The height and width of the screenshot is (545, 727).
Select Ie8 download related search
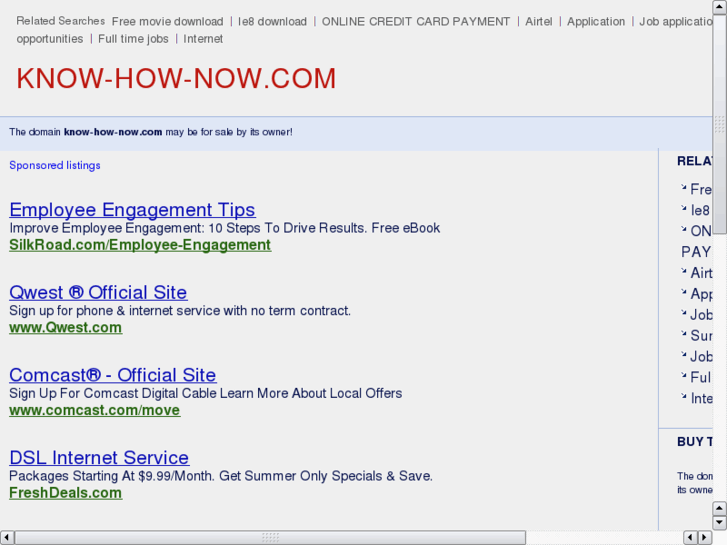[272, 21]
